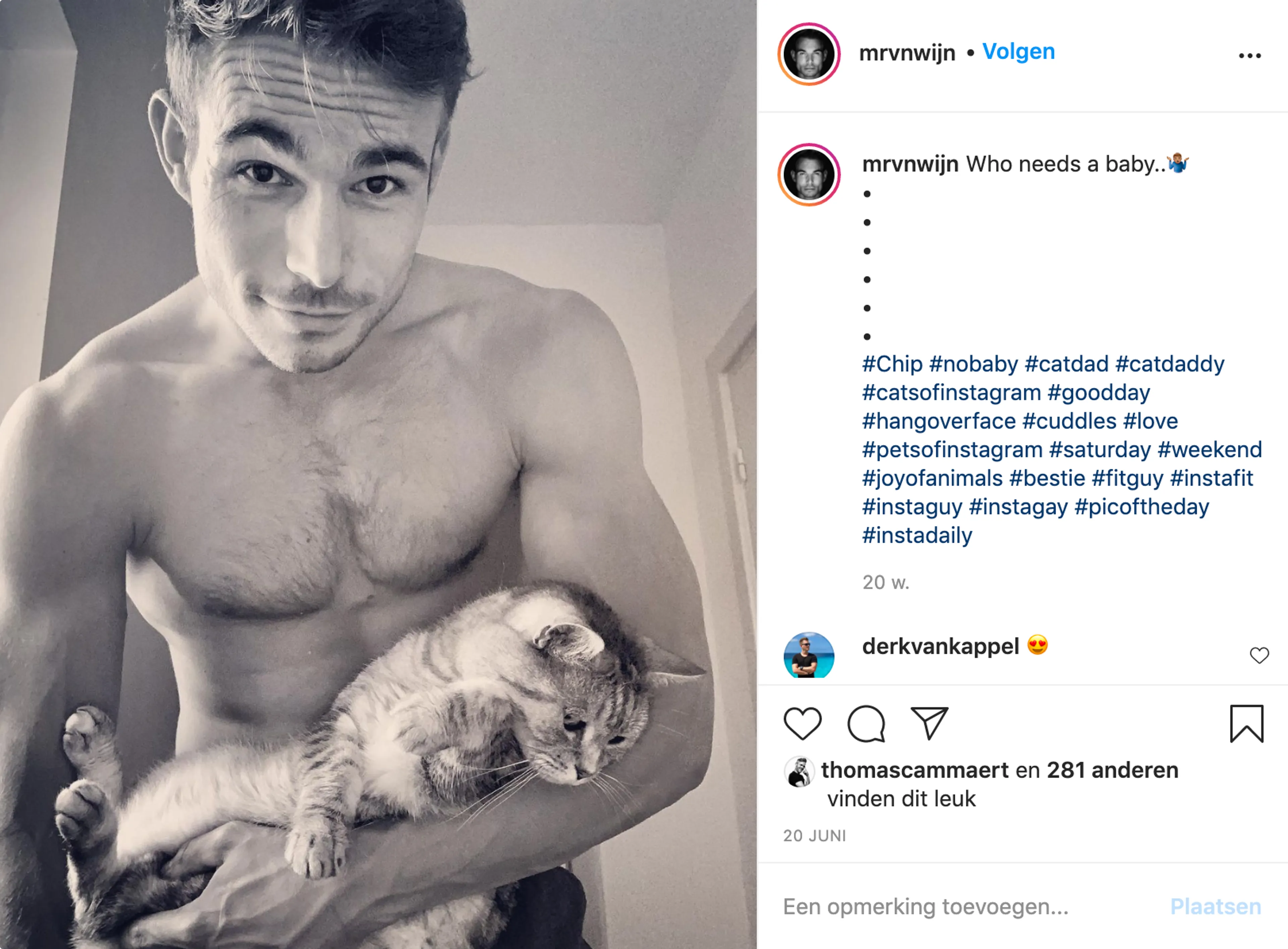Image resolution: width=1288 pixels, height=949 pixels.
Task: Open the mrvnwijn avatar beside the caption
Action: pos(808,174)
